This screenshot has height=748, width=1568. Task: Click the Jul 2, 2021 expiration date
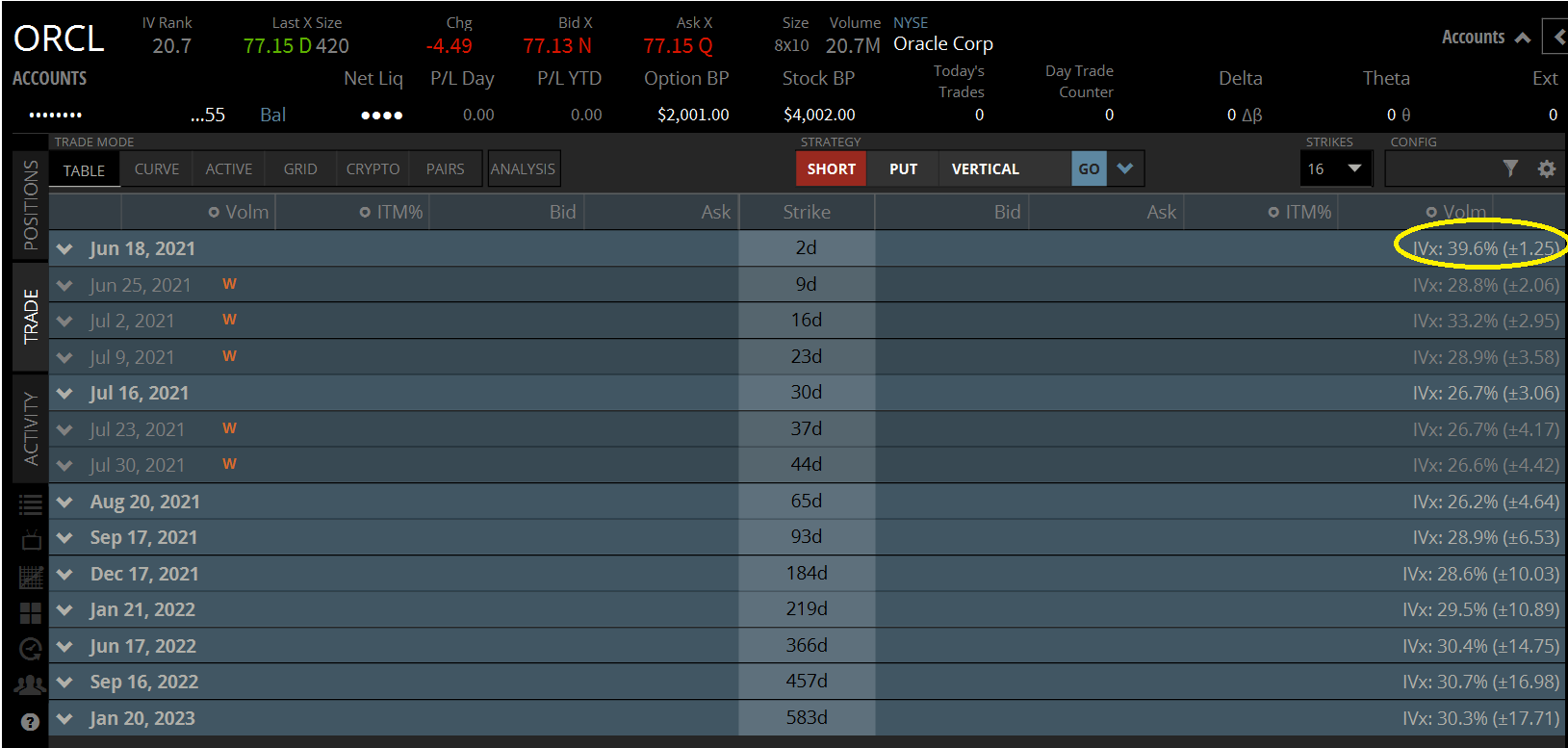[132, 321]
